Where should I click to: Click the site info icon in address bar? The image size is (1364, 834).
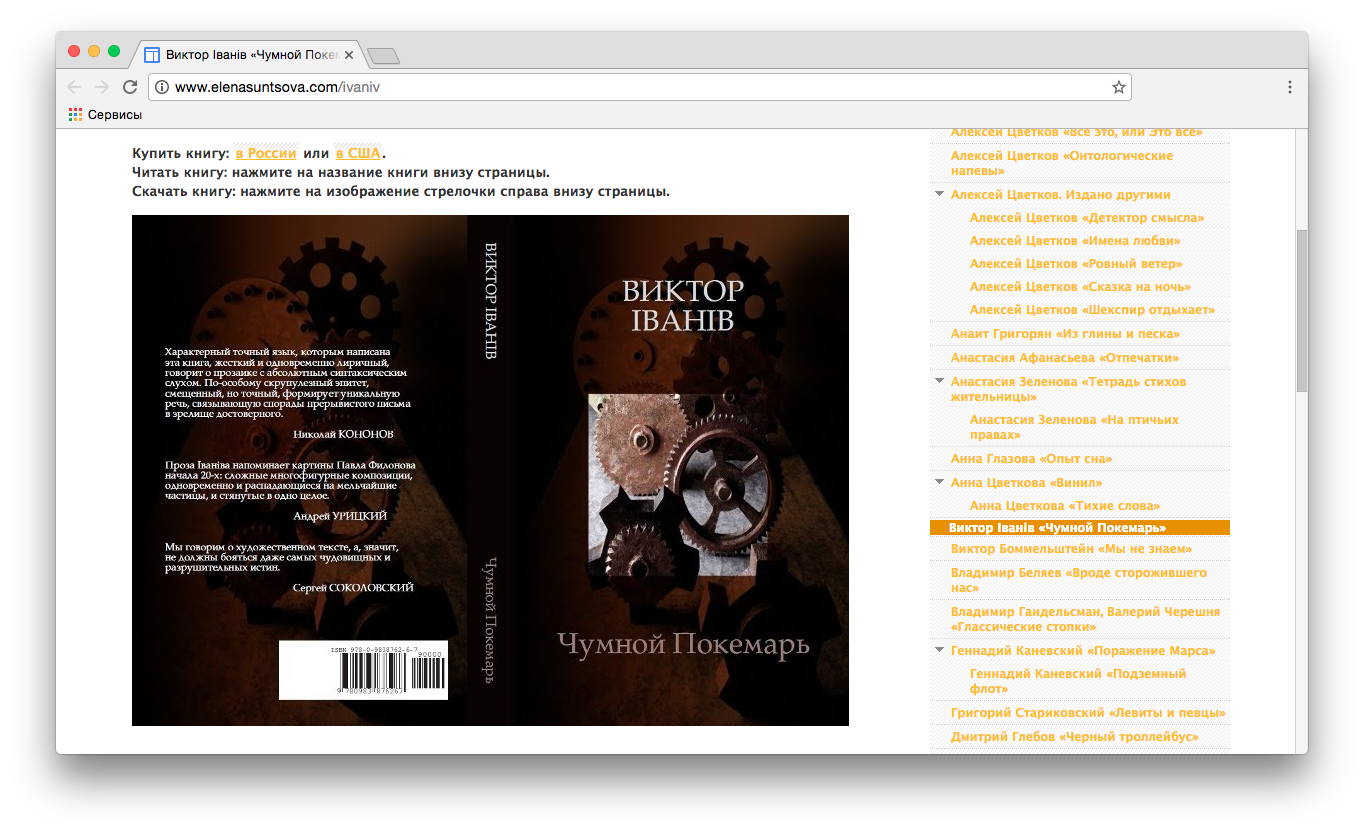pyautogui.click(x=162, y=87)
